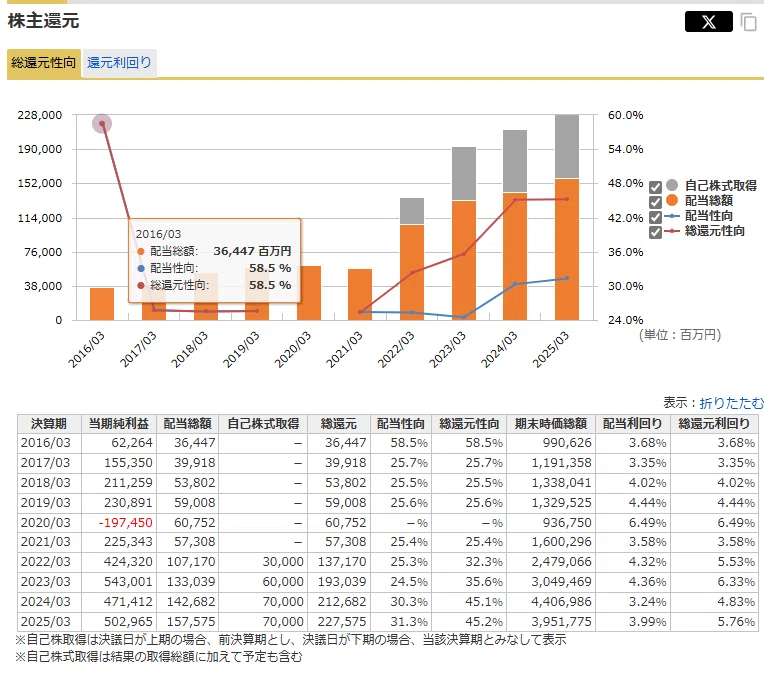
Task: Click 配当総額 column header
Action: [x=188, y=424]
